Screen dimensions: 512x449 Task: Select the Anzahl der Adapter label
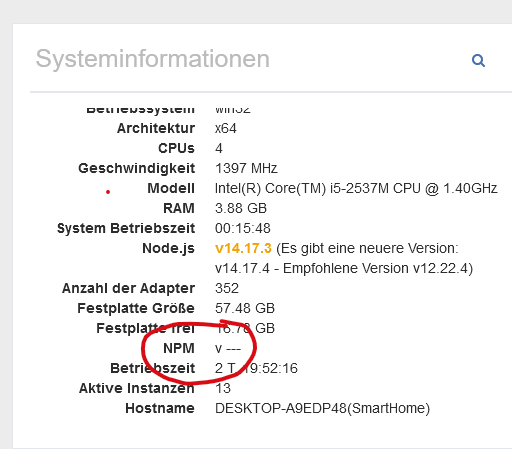(x=128, y=288)
